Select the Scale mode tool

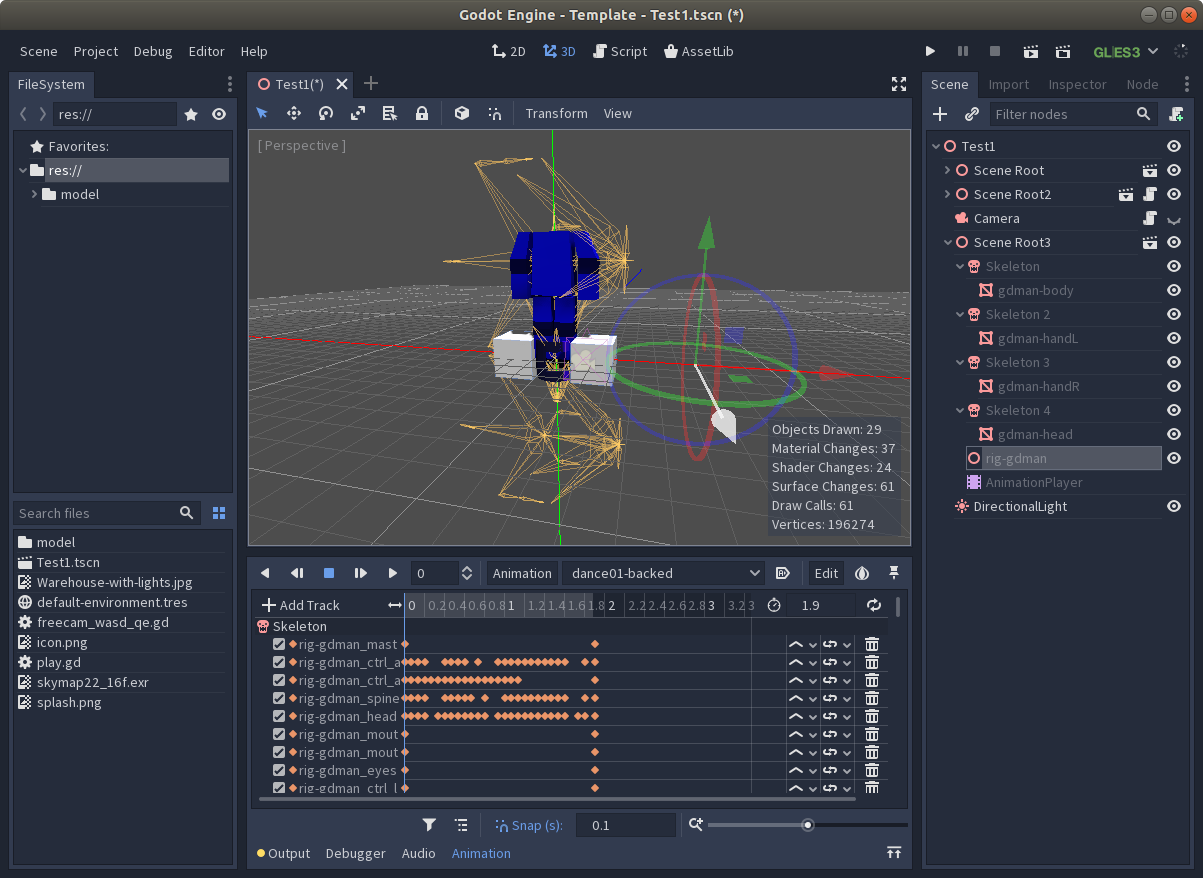357,113
